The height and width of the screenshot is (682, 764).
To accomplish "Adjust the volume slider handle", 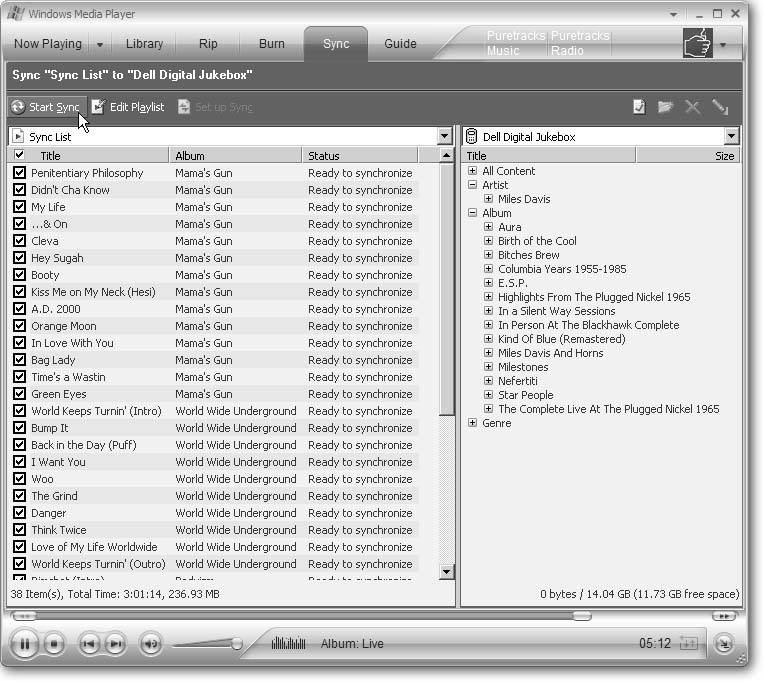I will coord(237,644).
